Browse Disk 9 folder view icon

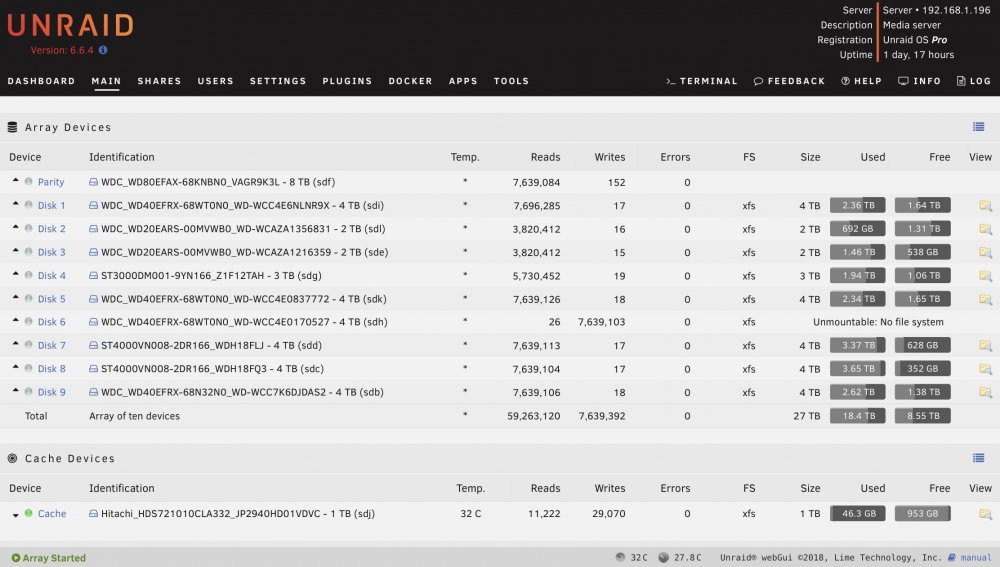pos(985,392)
